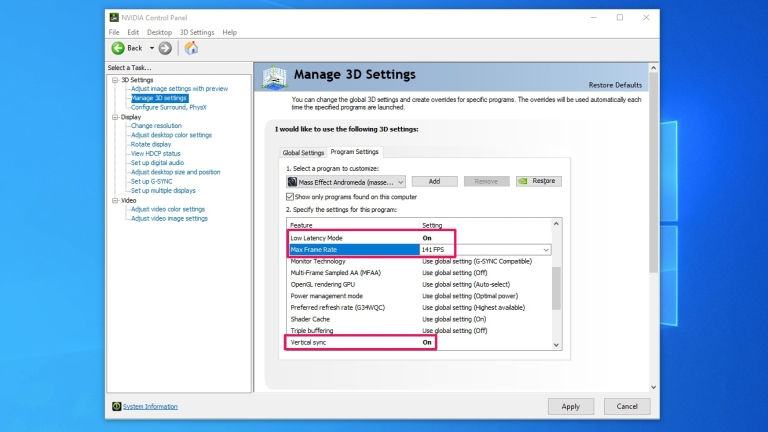Open the Help menu

(229, 32)
